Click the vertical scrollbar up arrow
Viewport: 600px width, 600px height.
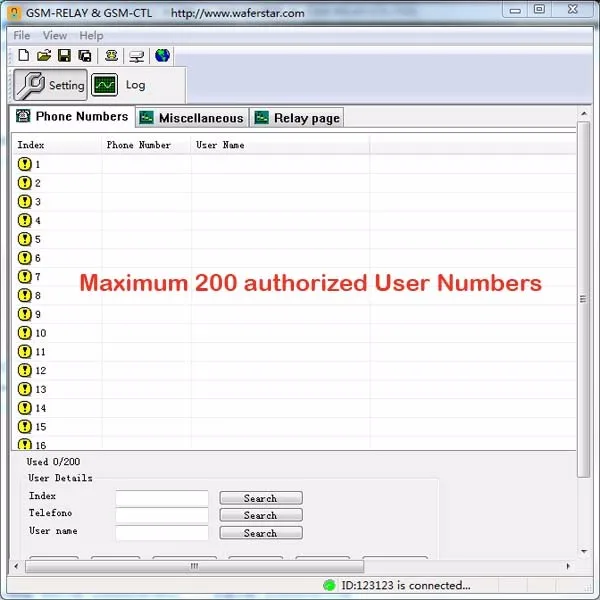pyautogui.click(x=584, y=114)
